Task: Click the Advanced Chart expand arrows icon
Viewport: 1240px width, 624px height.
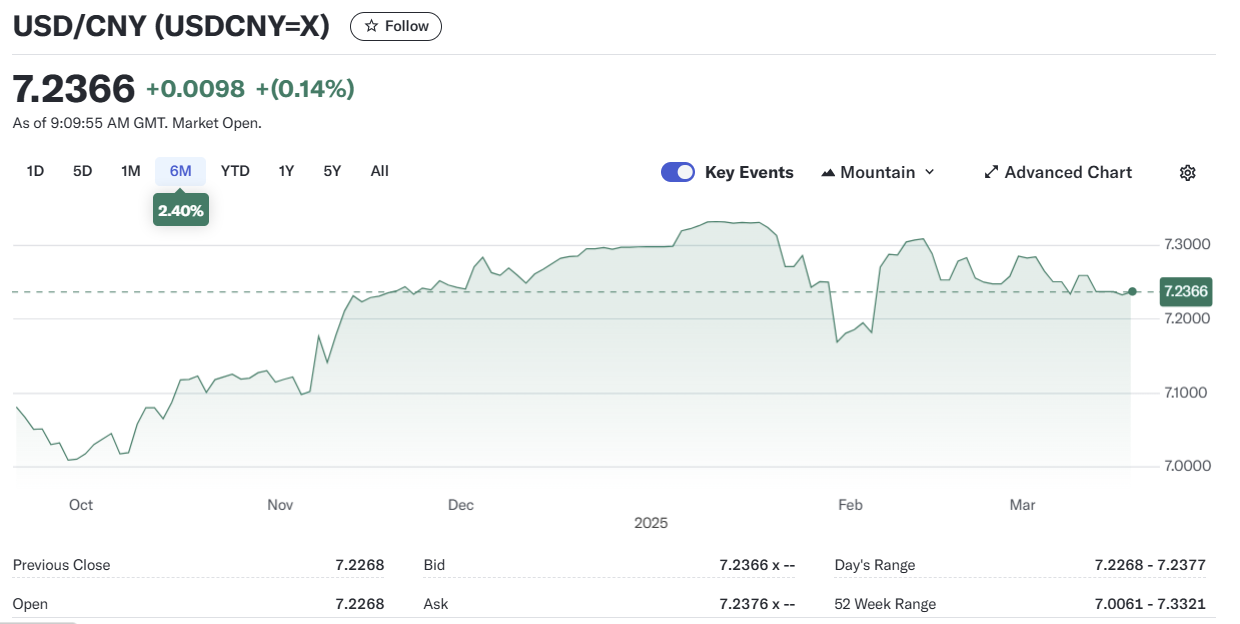Action: tap(991, 172)
